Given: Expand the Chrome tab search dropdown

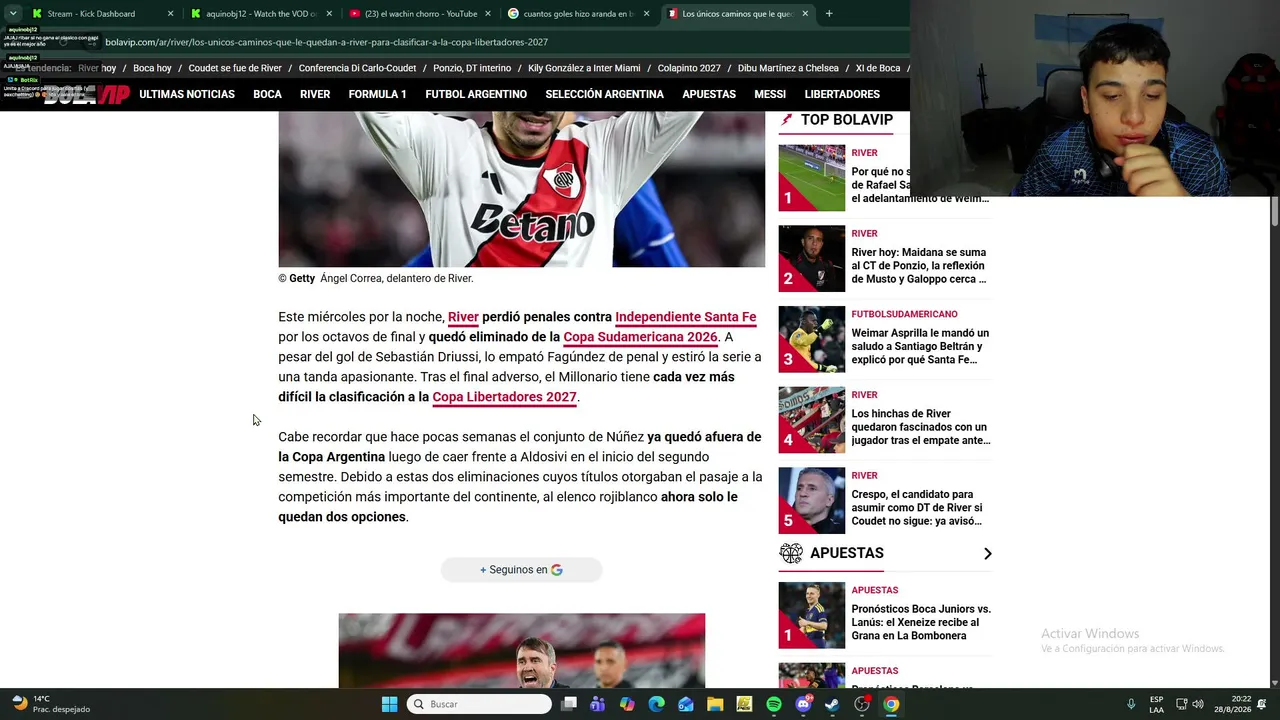Looking at the screenshot, I should pyautogui.click(x=13, y=14).
